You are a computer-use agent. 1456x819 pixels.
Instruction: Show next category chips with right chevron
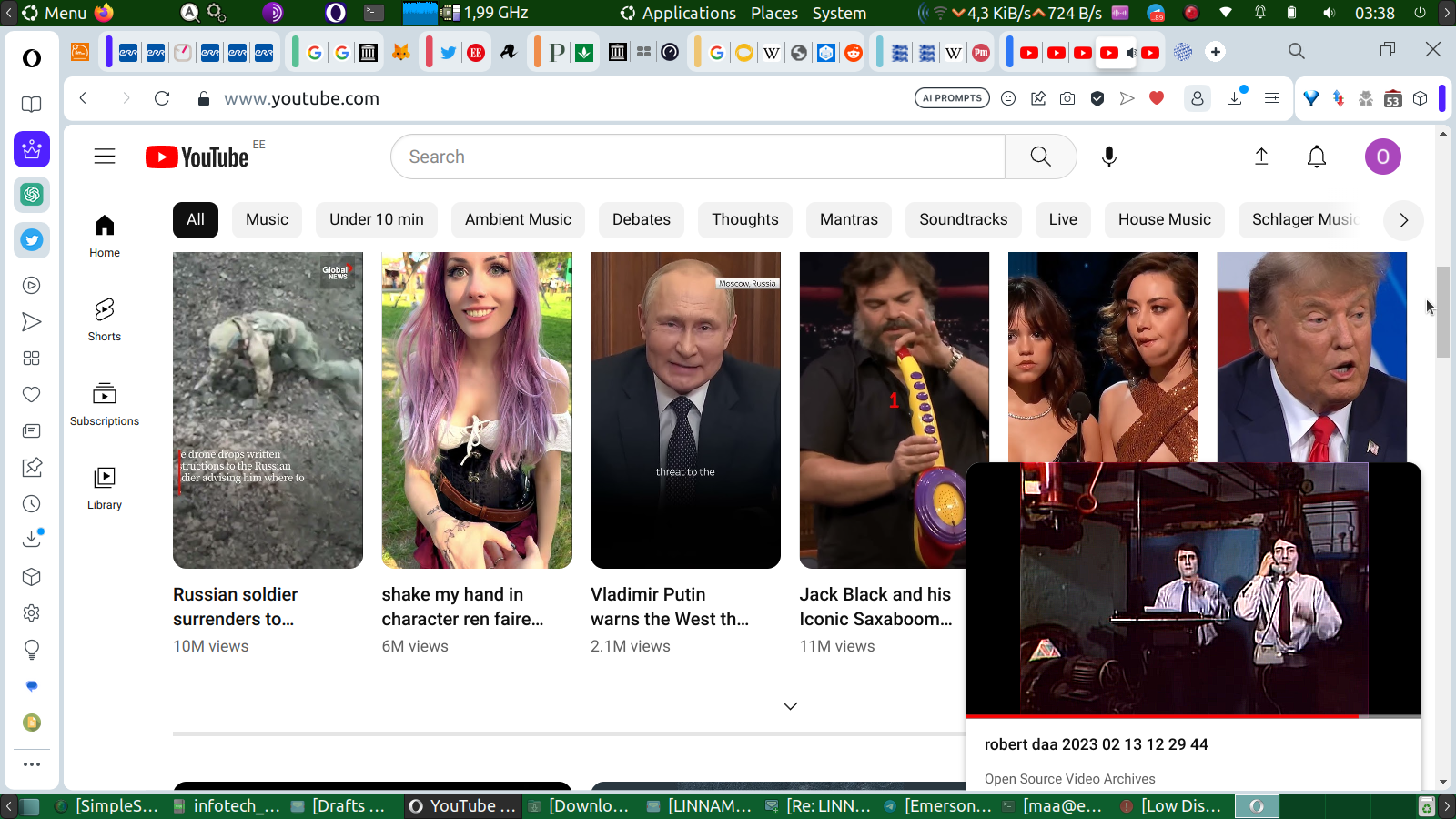click(x=1403, y=220)
